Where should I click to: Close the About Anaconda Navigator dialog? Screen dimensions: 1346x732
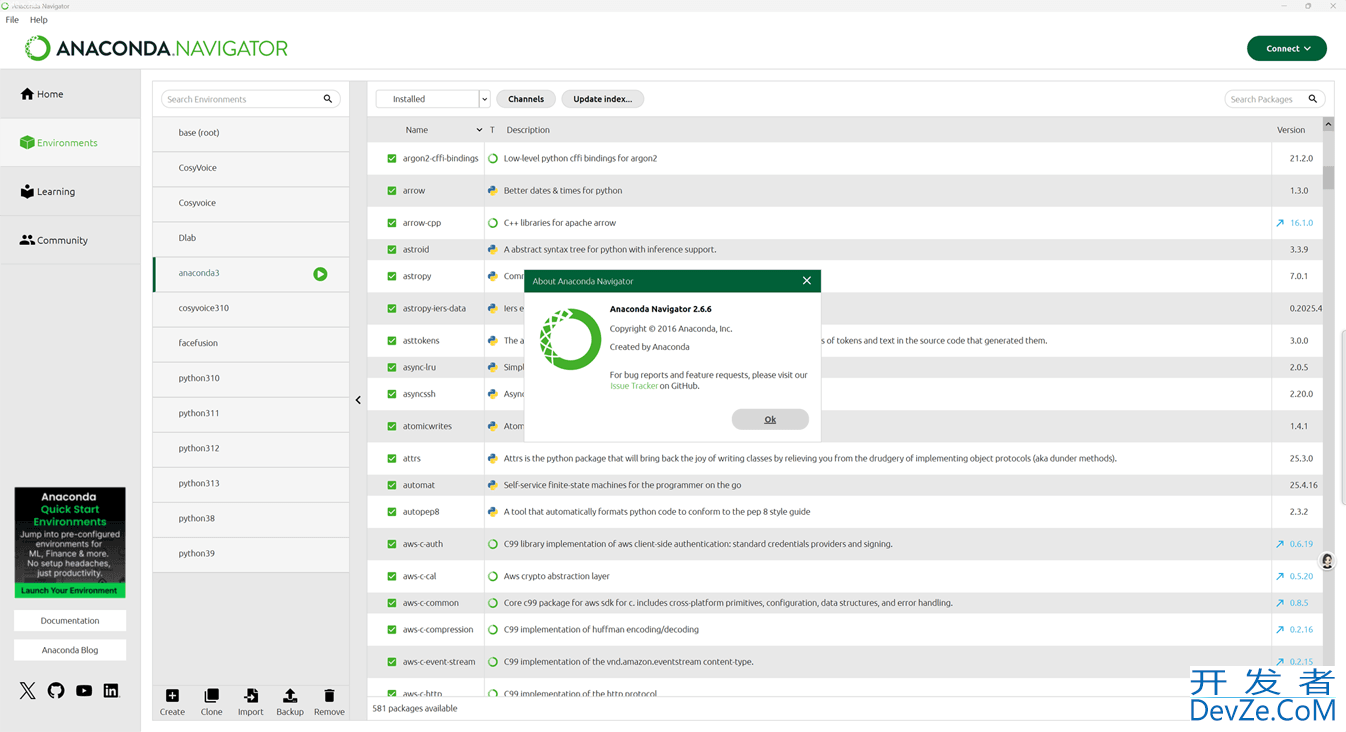807,281
